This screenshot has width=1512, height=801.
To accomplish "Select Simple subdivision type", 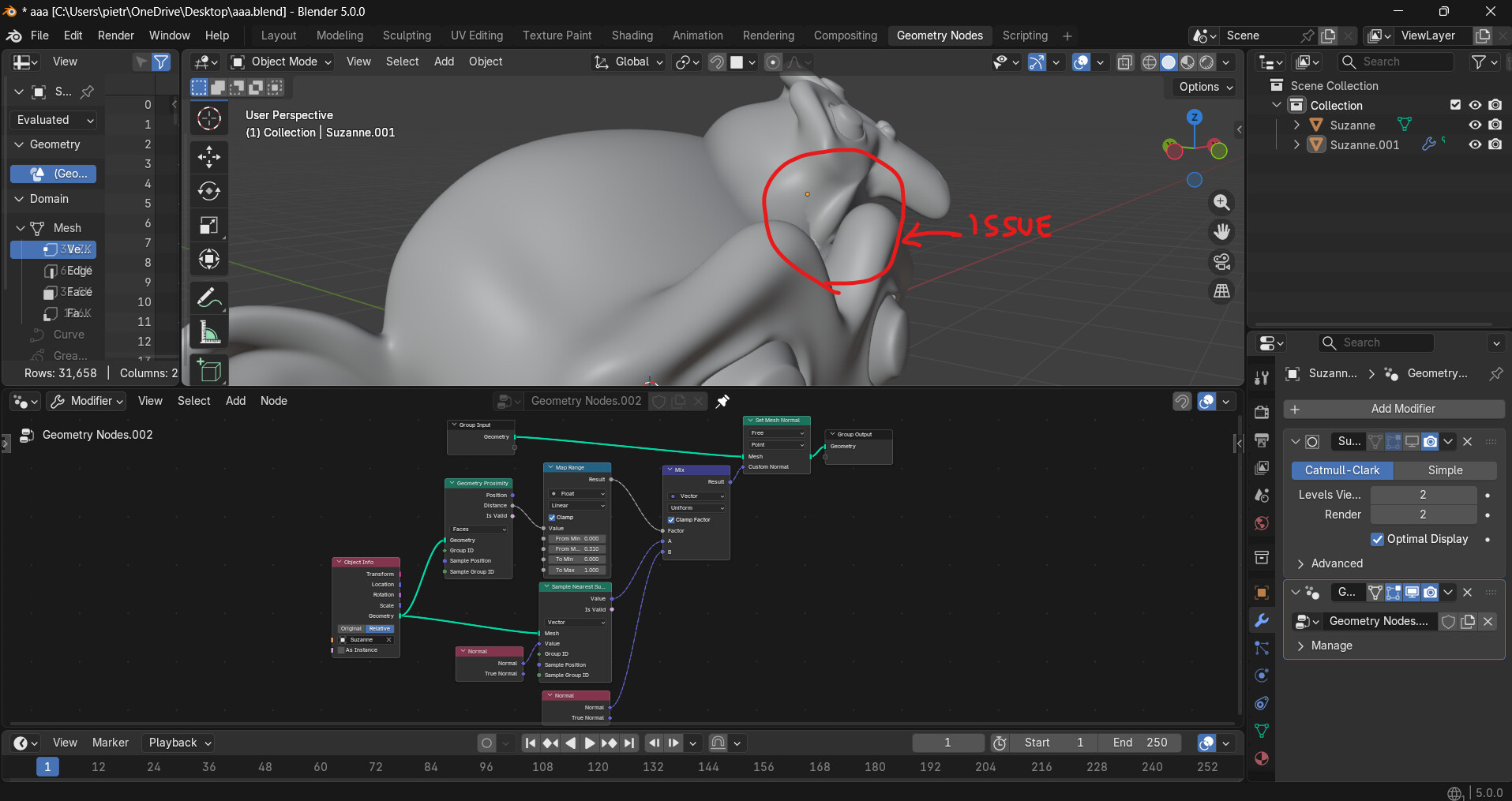I will pyautogui.click(x=1445, y=470).
